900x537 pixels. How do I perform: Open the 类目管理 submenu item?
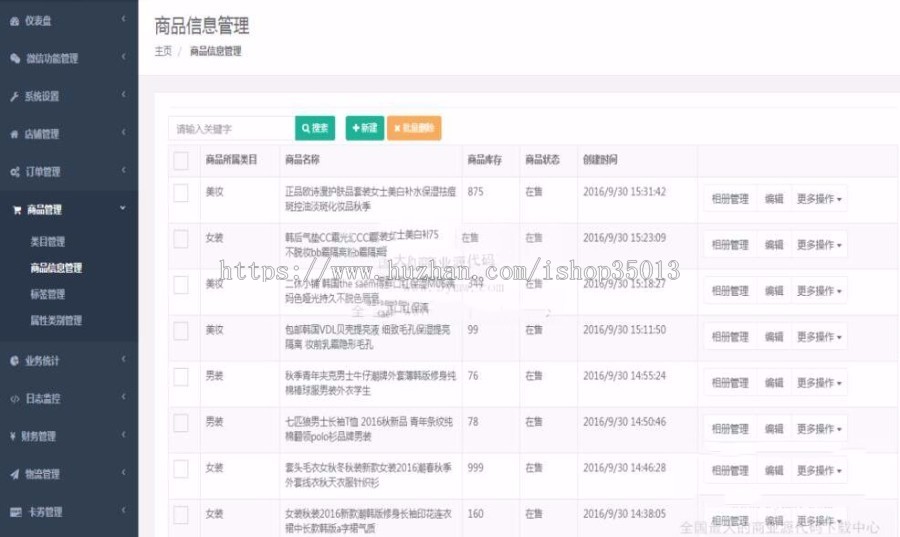pos(48,242)
